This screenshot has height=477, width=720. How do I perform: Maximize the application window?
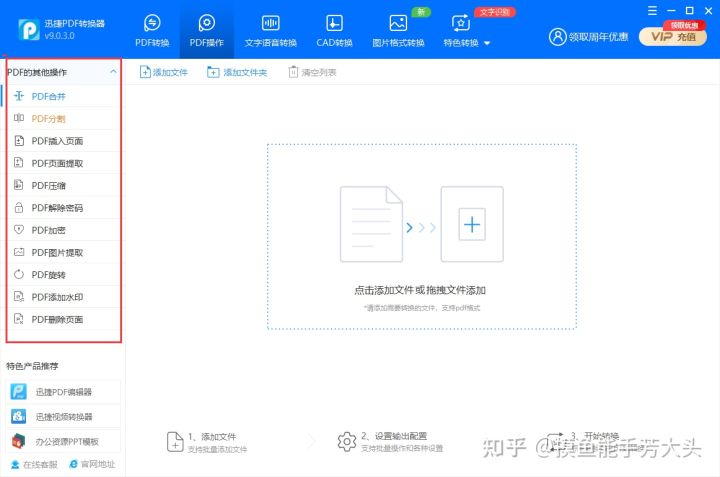(689, 11)
